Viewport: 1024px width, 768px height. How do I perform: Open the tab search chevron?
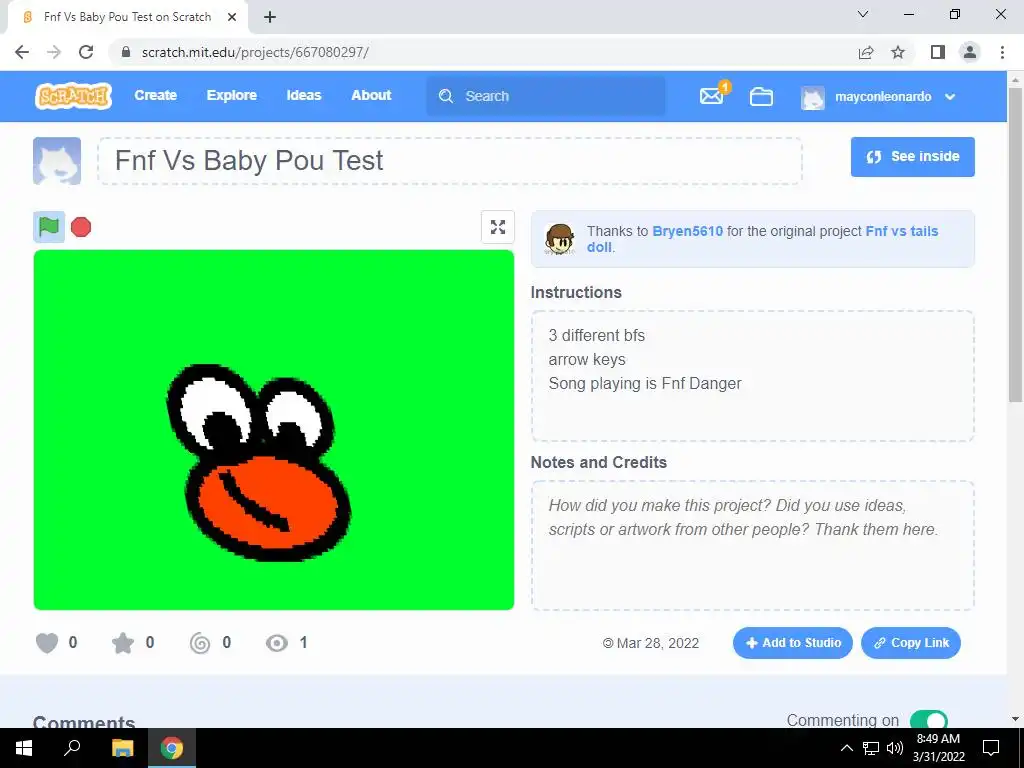click(x=863, y=14)
